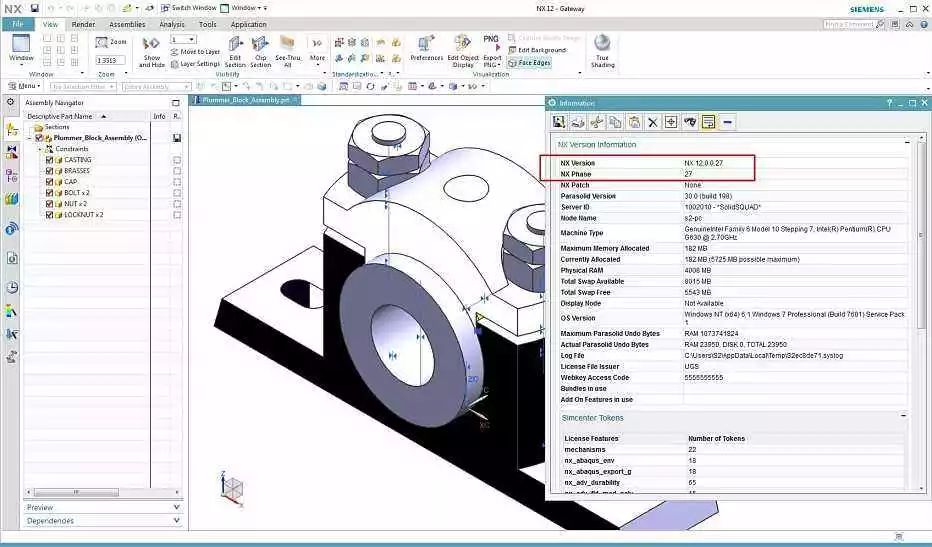932x547 pixels.
Task: Switch to the Assemblies ribbon tab
Action: pyautogui.click(x=127, y=24)
